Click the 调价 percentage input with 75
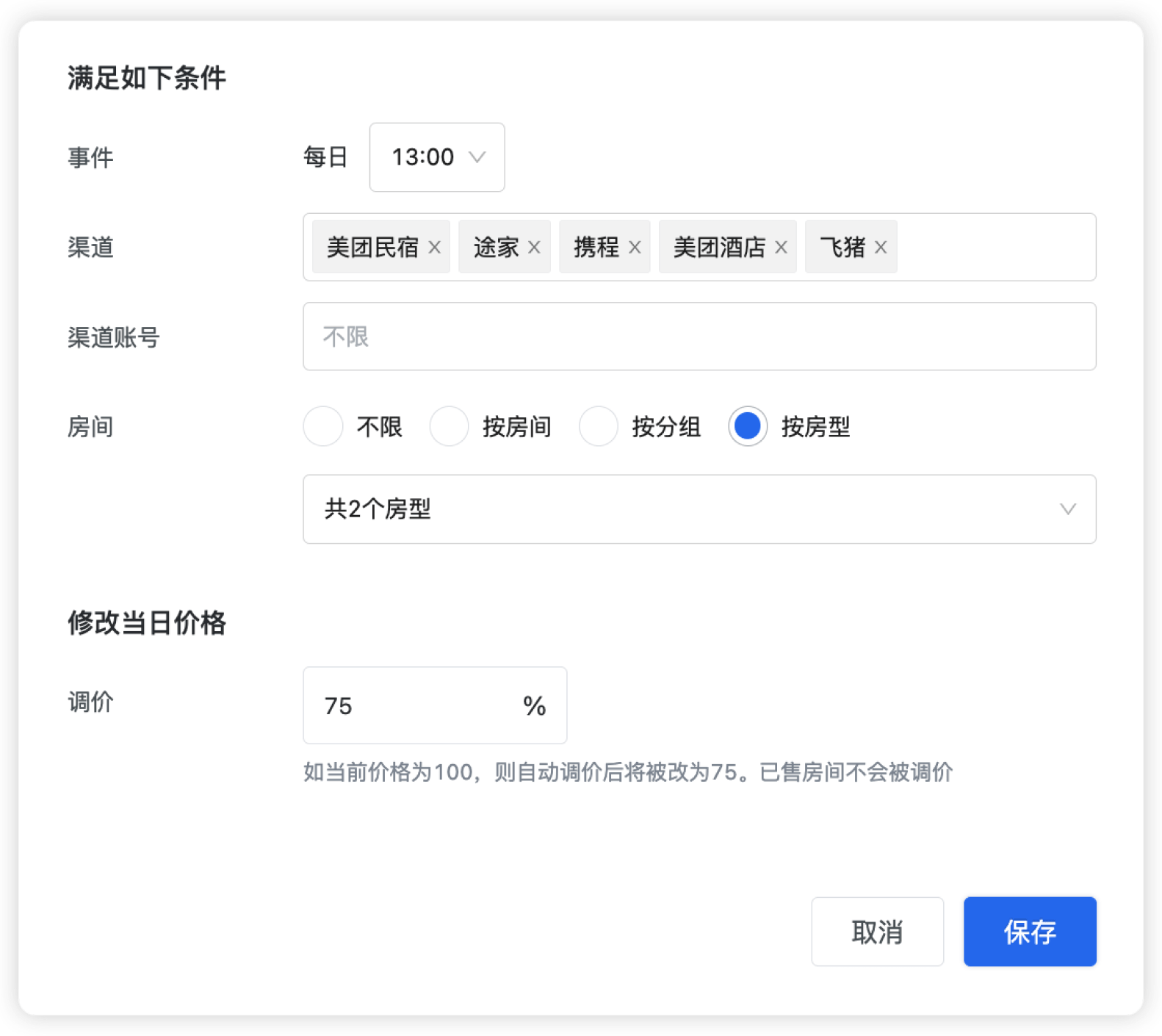1162x1036 pixels. tap(435, 705)
